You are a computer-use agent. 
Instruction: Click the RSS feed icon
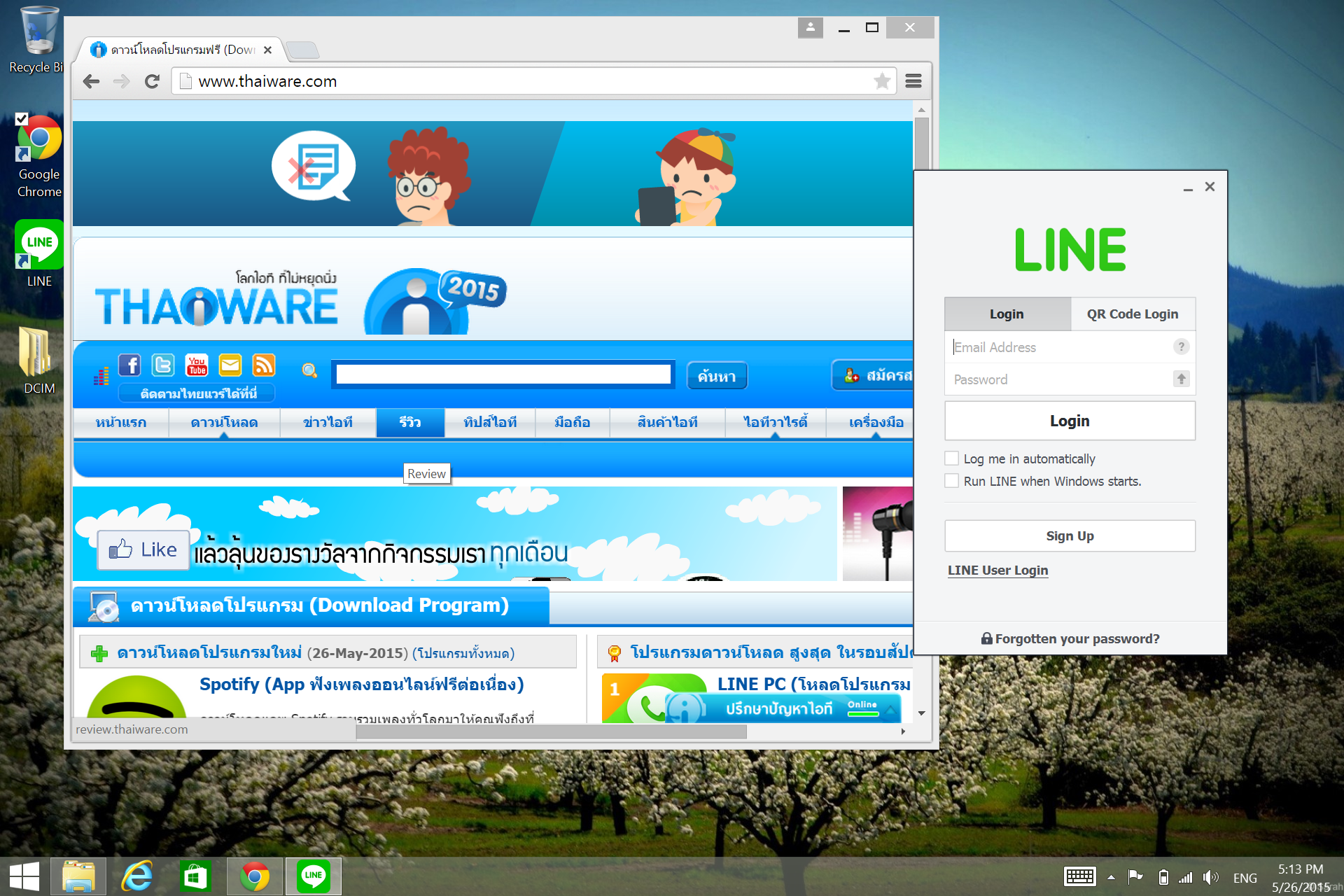pyautogui.click(x=264, y=365)
